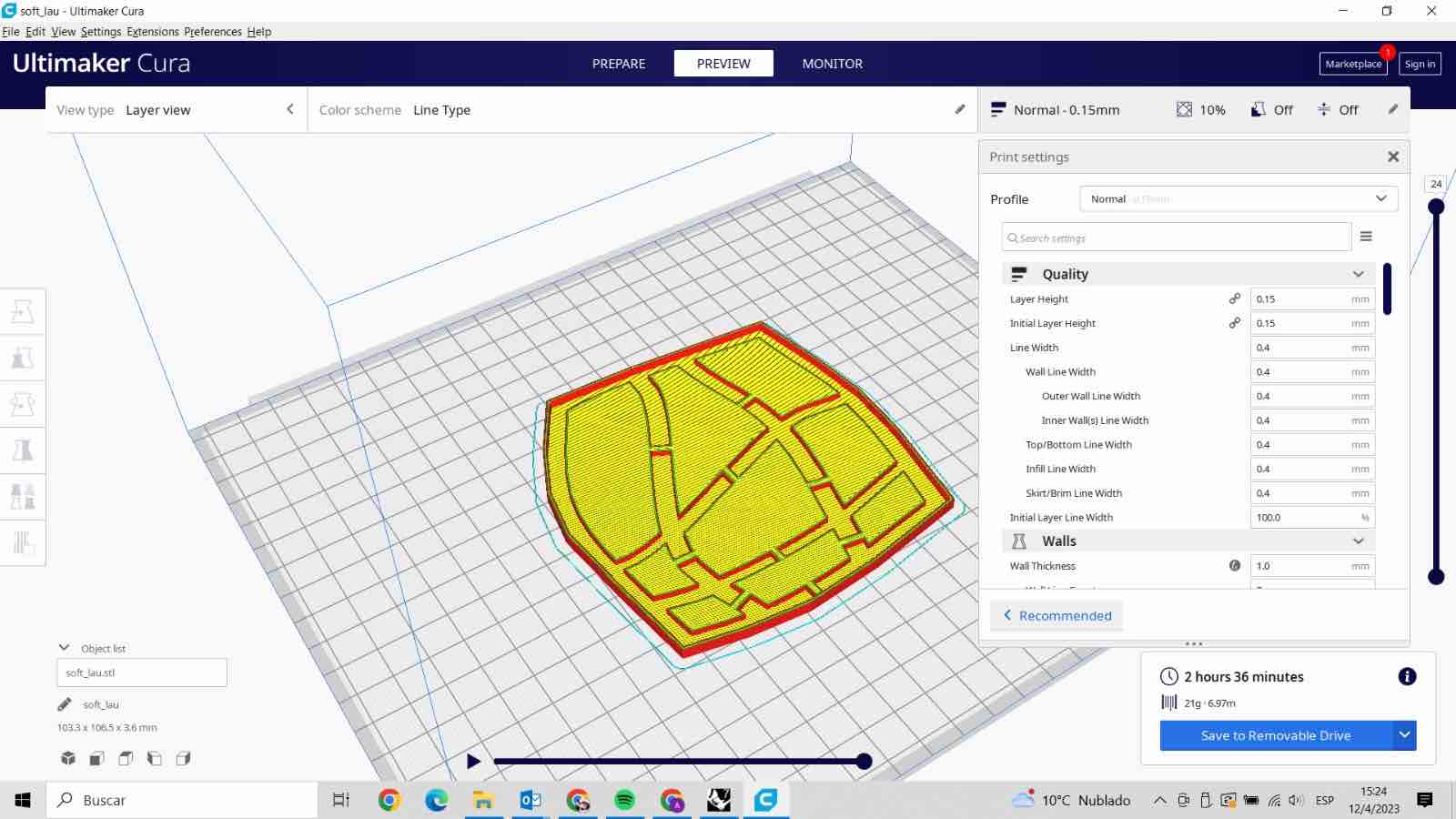The width and height of the screenshot is (1456, 819).
Task: Click Save to Removable Drive
Action: point(1276,735)
